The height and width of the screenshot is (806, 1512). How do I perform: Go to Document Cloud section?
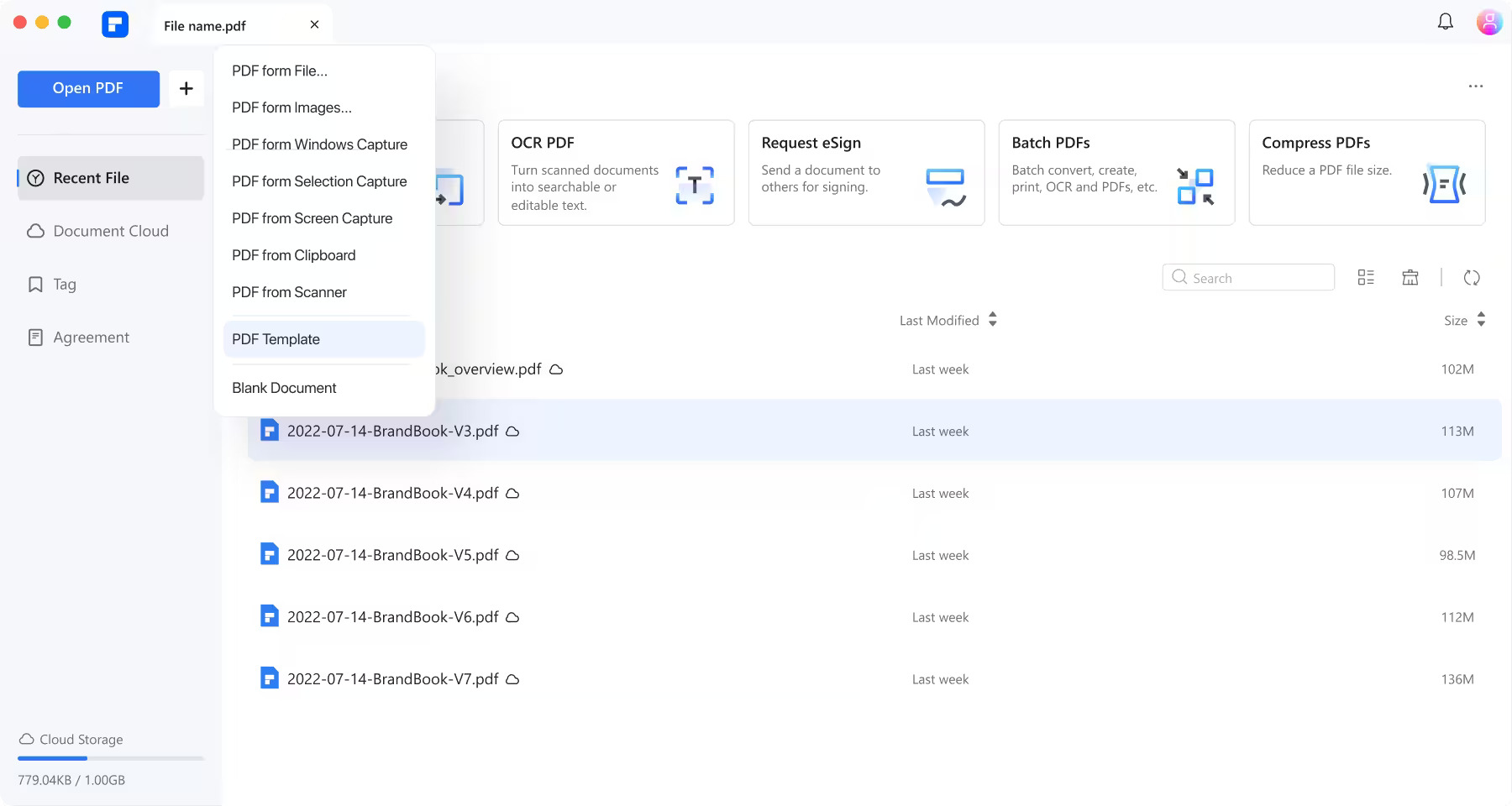point(110,231)
